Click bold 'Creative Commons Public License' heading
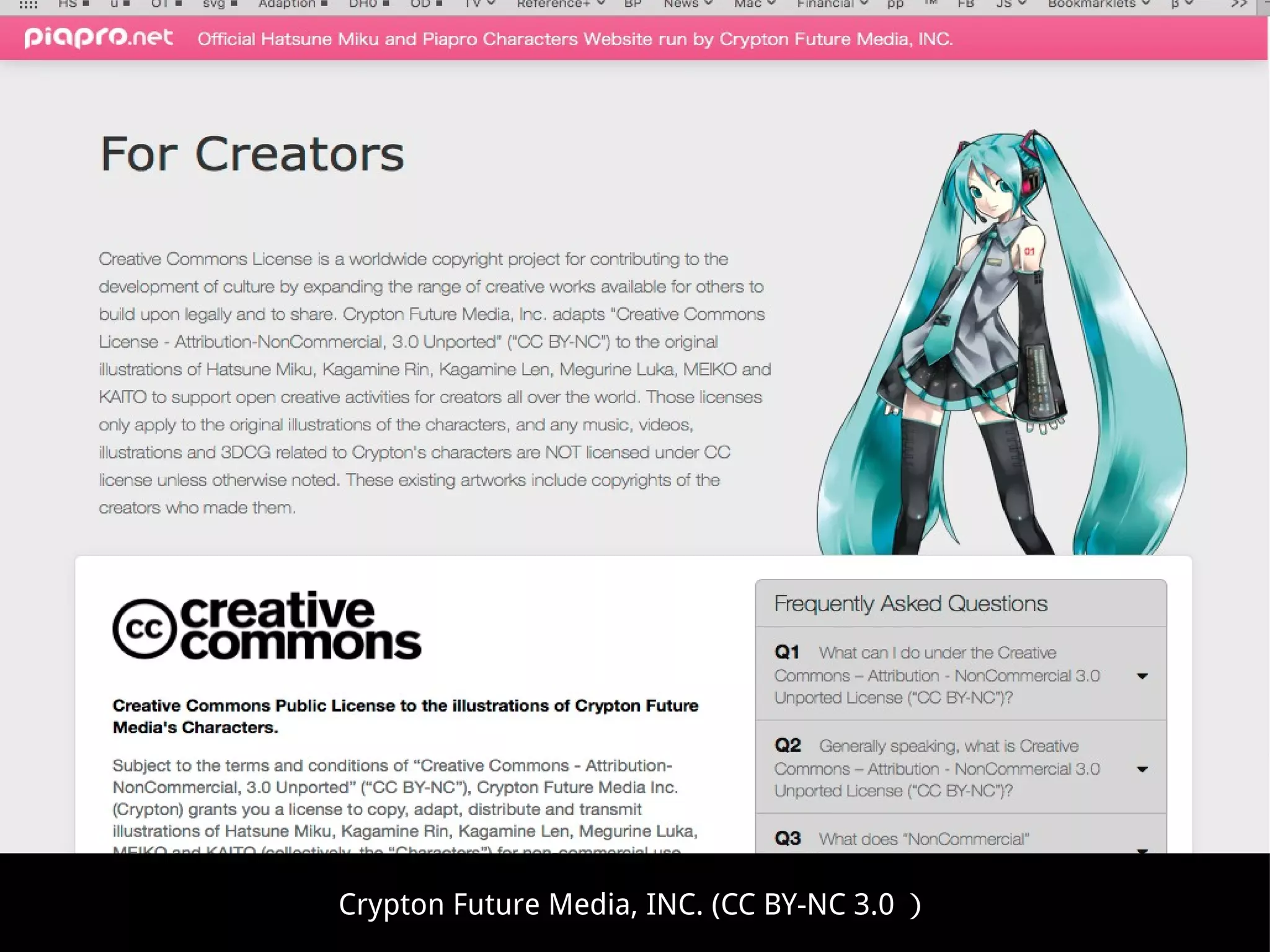Screen dimensions: 1270x952 (406, 716)
